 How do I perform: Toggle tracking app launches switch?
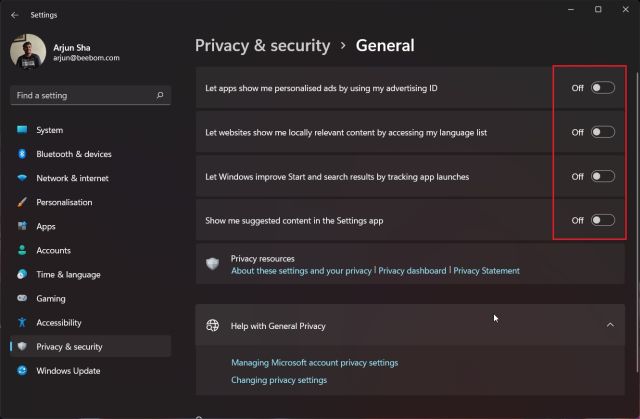pyautogui.click(x=602, y=176)
